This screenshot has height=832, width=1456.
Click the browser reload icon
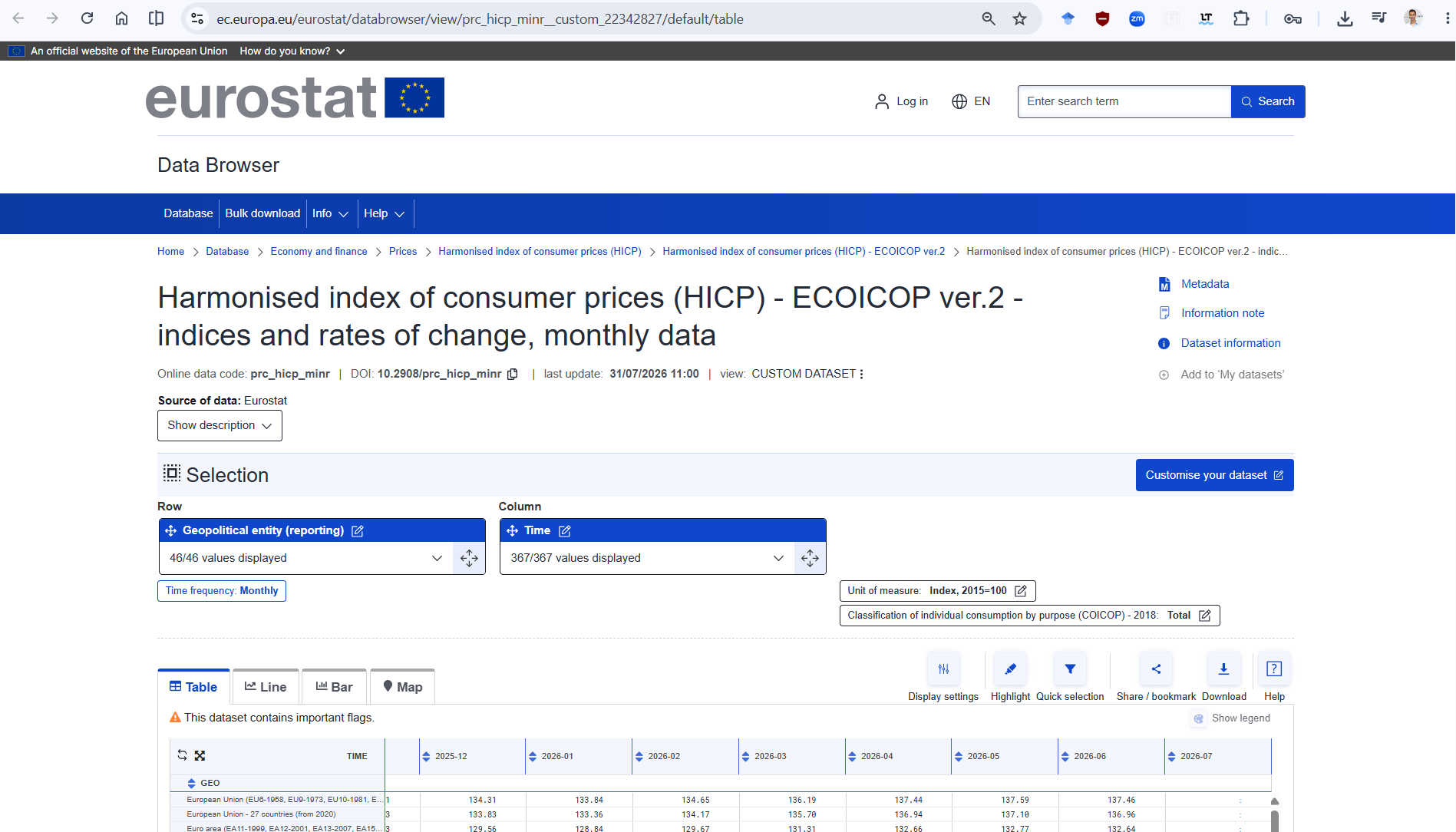(87, 18)
